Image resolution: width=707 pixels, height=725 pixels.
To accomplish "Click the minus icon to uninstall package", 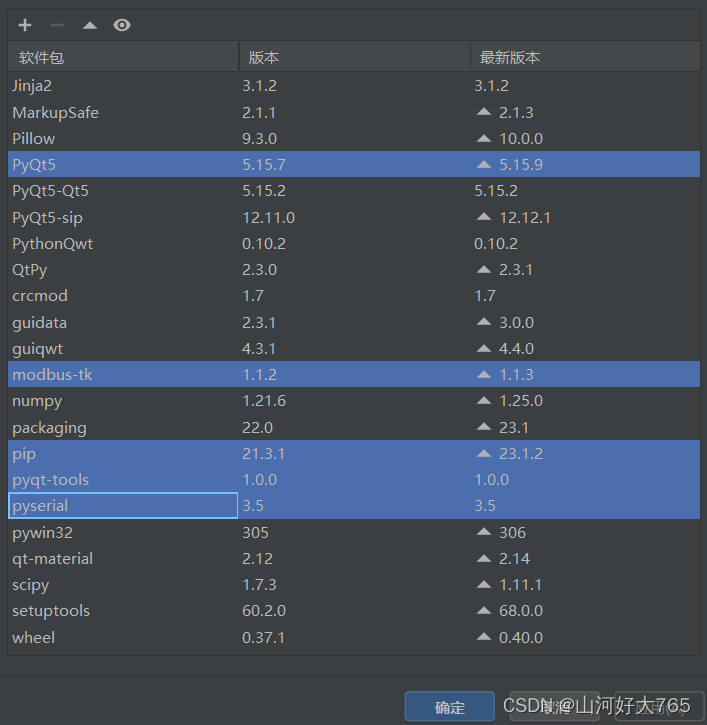I will (x=57, y=25).
